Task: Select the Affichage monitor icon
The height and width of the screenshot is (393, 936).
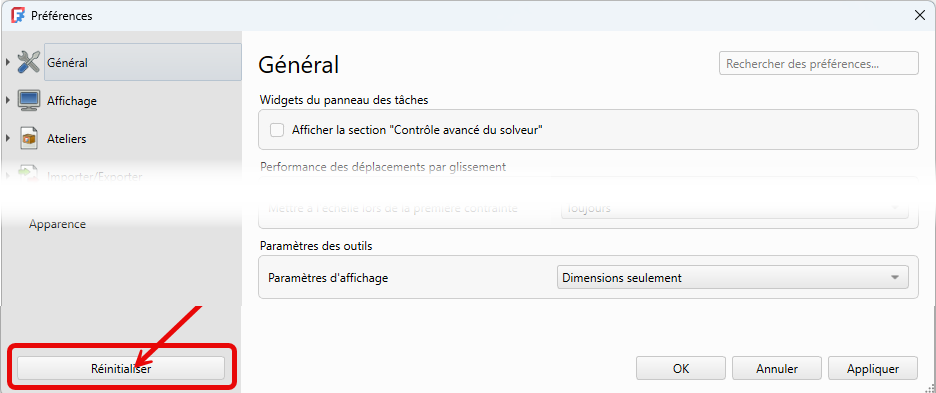Action: coord(28,100)
